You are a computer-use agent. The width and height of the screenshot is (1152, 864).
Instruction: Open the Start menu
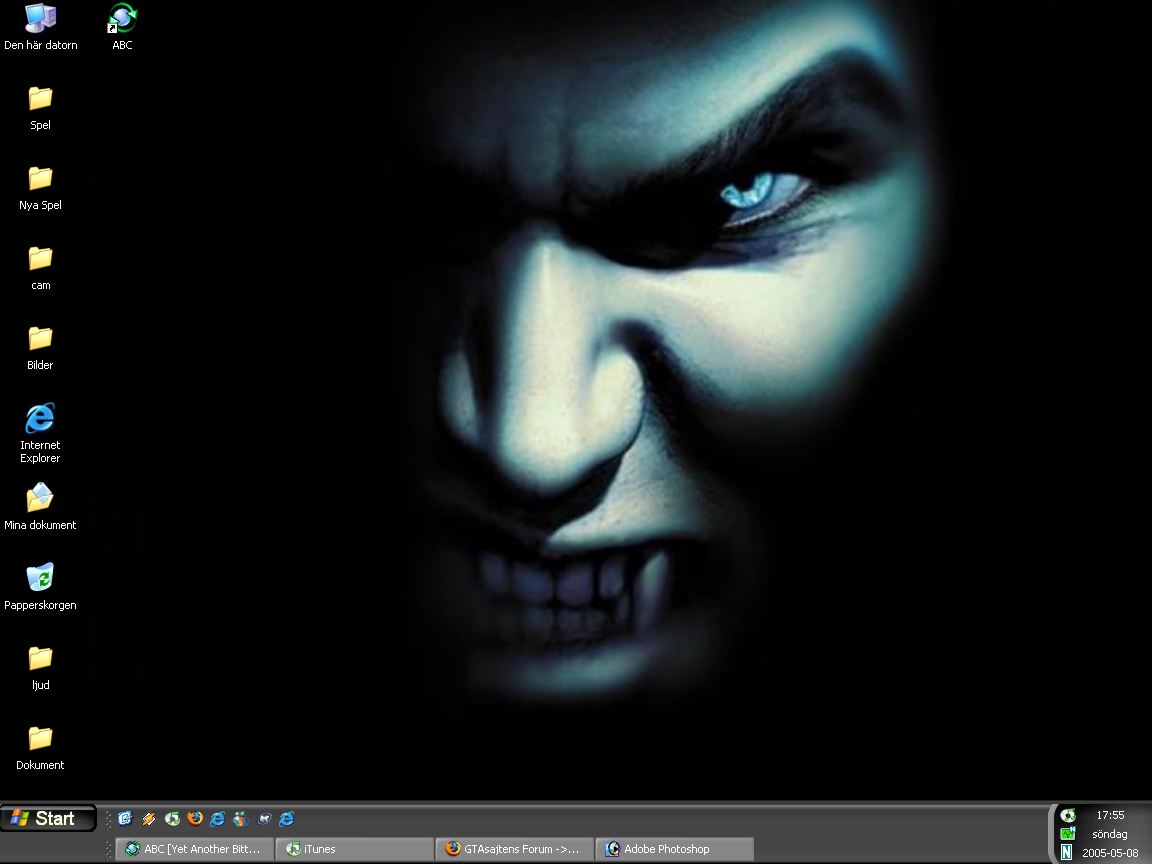tap(48, 818)
